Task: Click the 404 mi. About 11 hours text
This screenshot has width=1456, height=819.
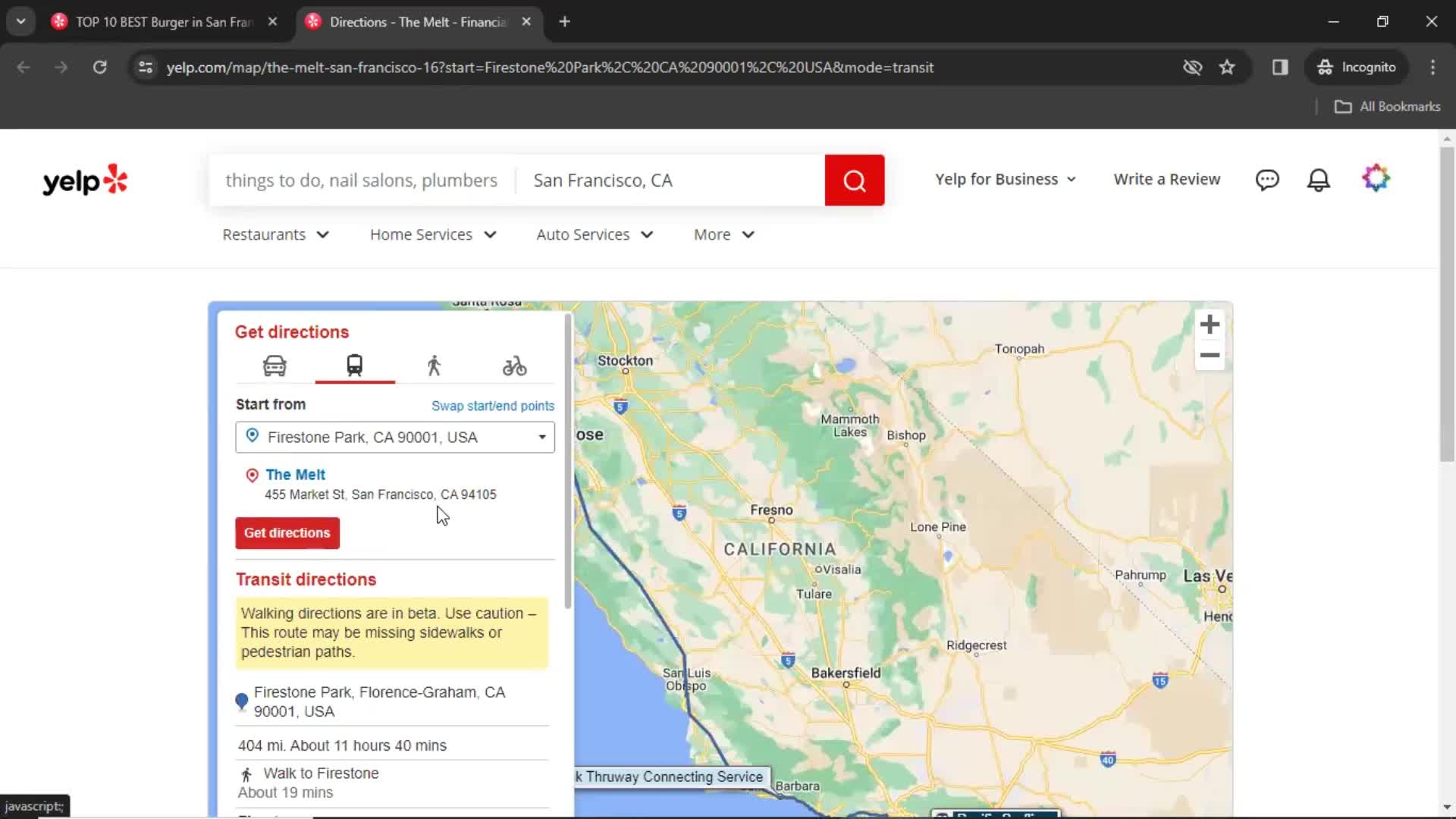Action: click(x=342, y=745)
